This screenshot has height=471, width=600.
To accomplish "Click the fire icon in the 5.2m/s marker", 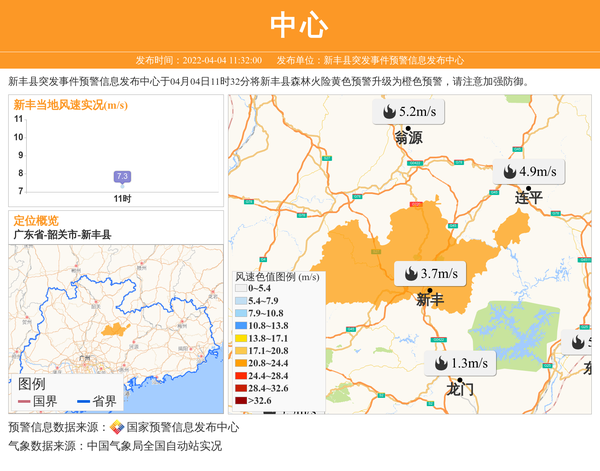I will [387, 111].
